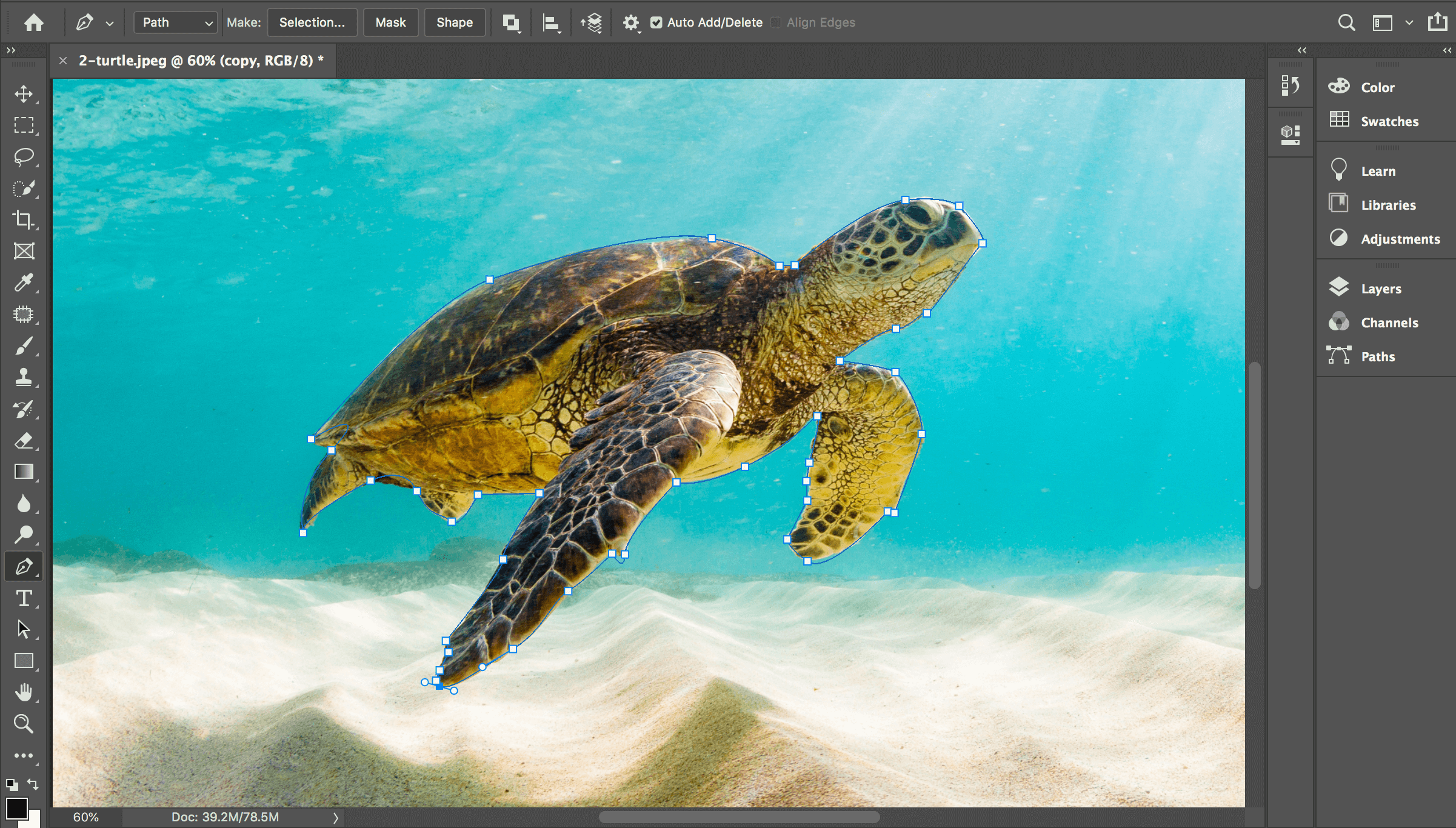Viewport: 1456px width, 828px height.
Task: Click the 60% zoom level field
Action: tap(85, 817)
